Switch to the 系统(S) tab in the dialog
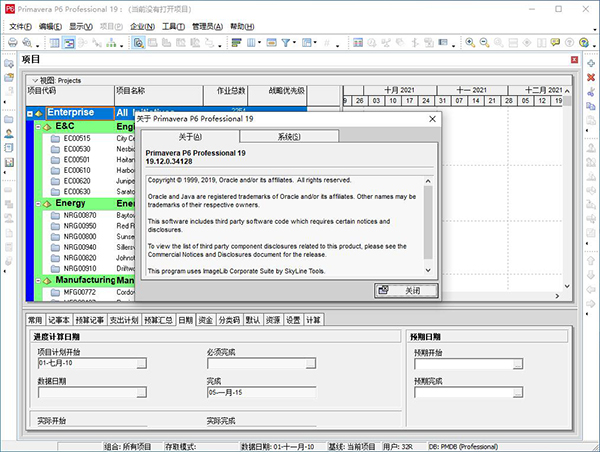Image resolution: width=600 pixels, height=452 pixels. click(289, 136)
